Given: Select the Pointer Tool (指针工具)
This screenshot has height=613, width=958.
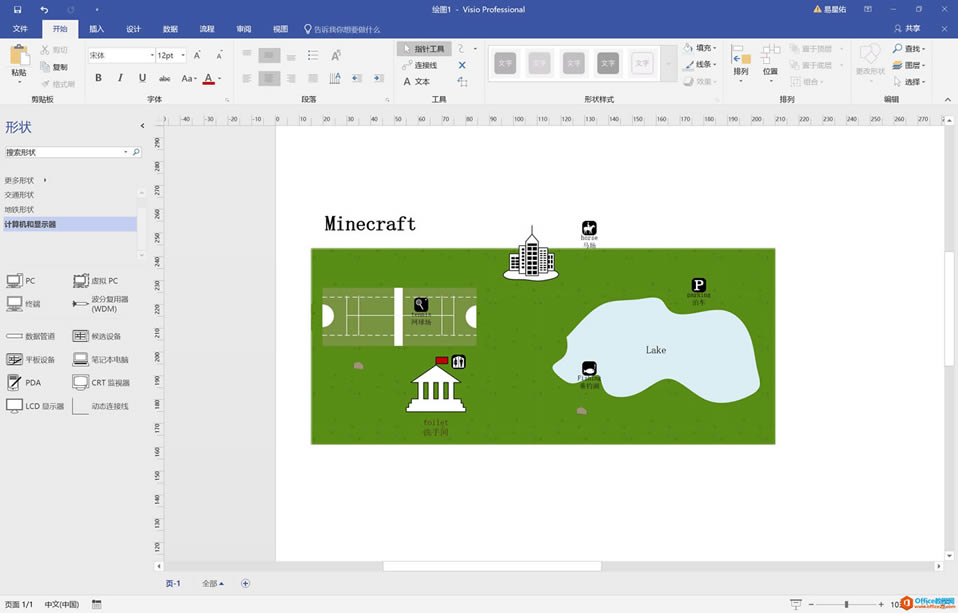Looking at the screenshot, I should pos(424,48).
